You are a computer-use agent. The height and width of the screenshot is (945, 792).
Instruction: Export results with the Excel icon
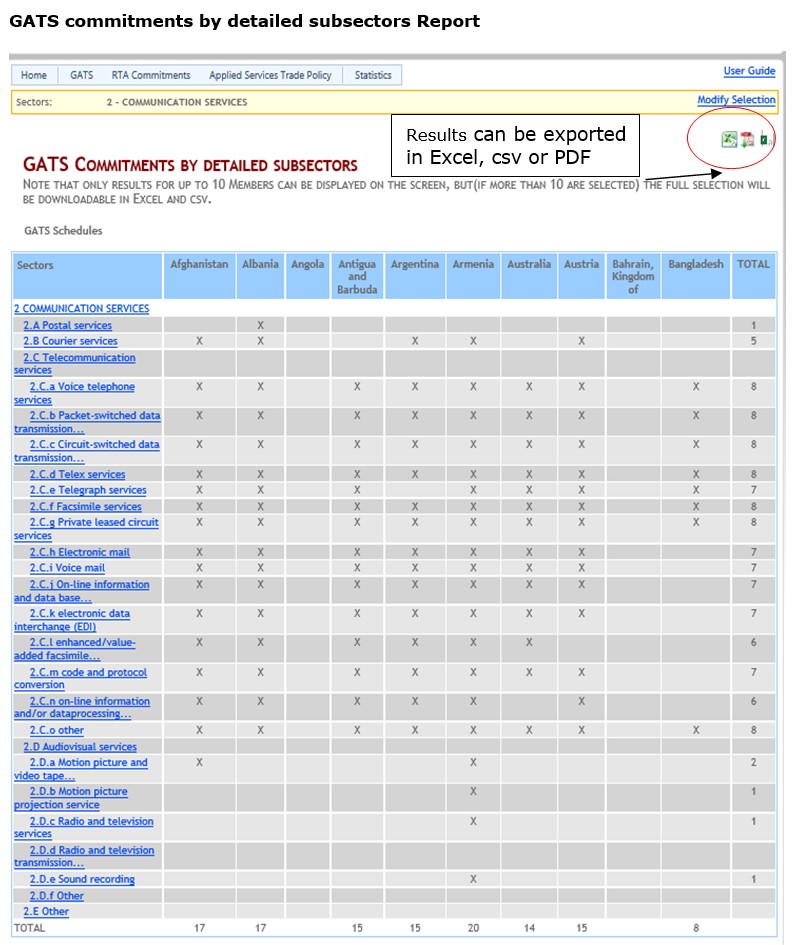[729, 140]
